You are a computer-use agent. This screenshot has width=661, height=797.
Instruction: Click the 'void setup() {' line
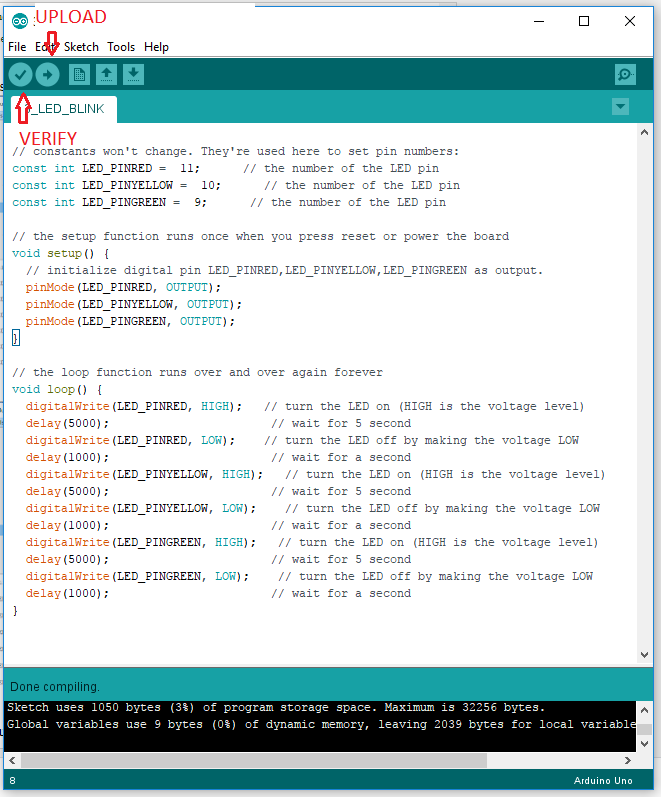[61, 253]
